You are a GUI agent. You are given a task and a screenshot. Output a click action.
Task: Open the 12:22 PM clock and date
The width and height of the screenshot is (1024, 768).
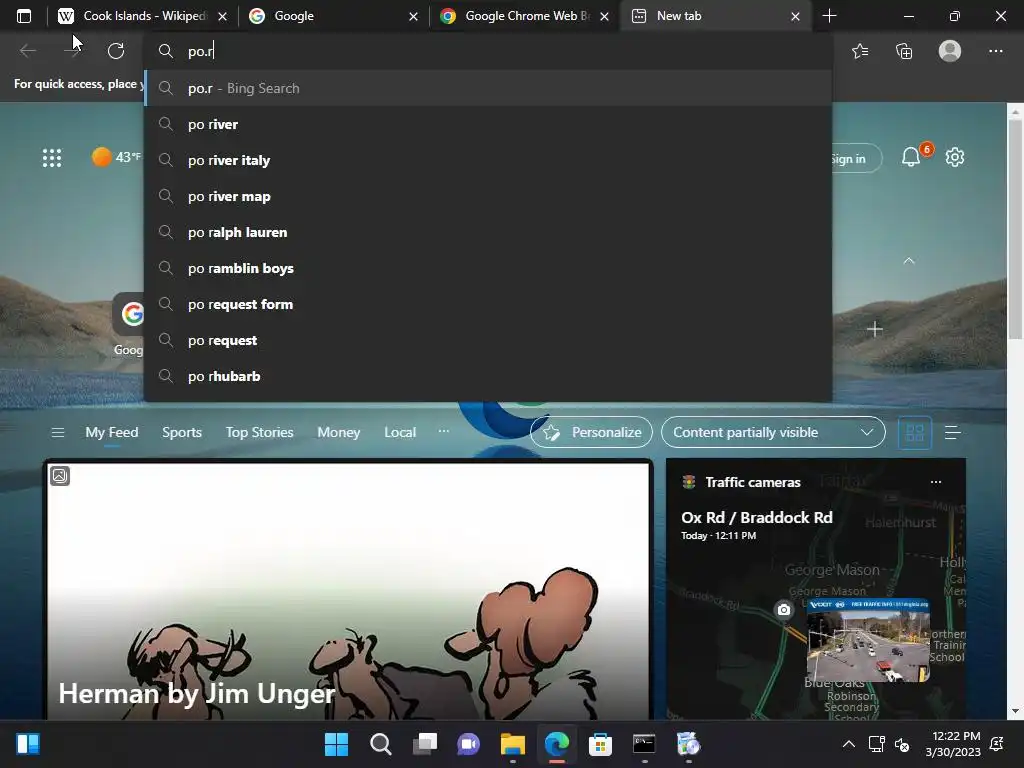coord(953,744)
